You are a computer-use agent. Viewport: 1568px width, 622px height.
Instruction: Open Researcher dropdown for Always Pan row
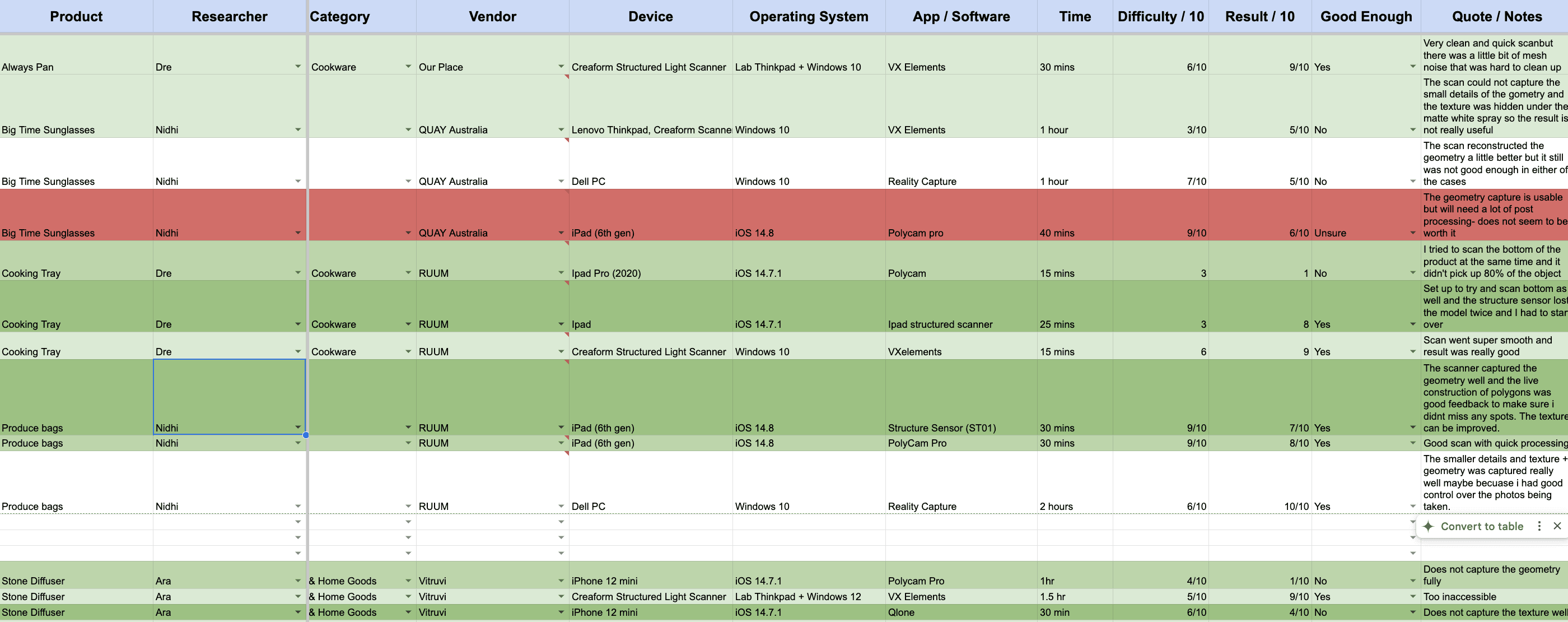298,67
